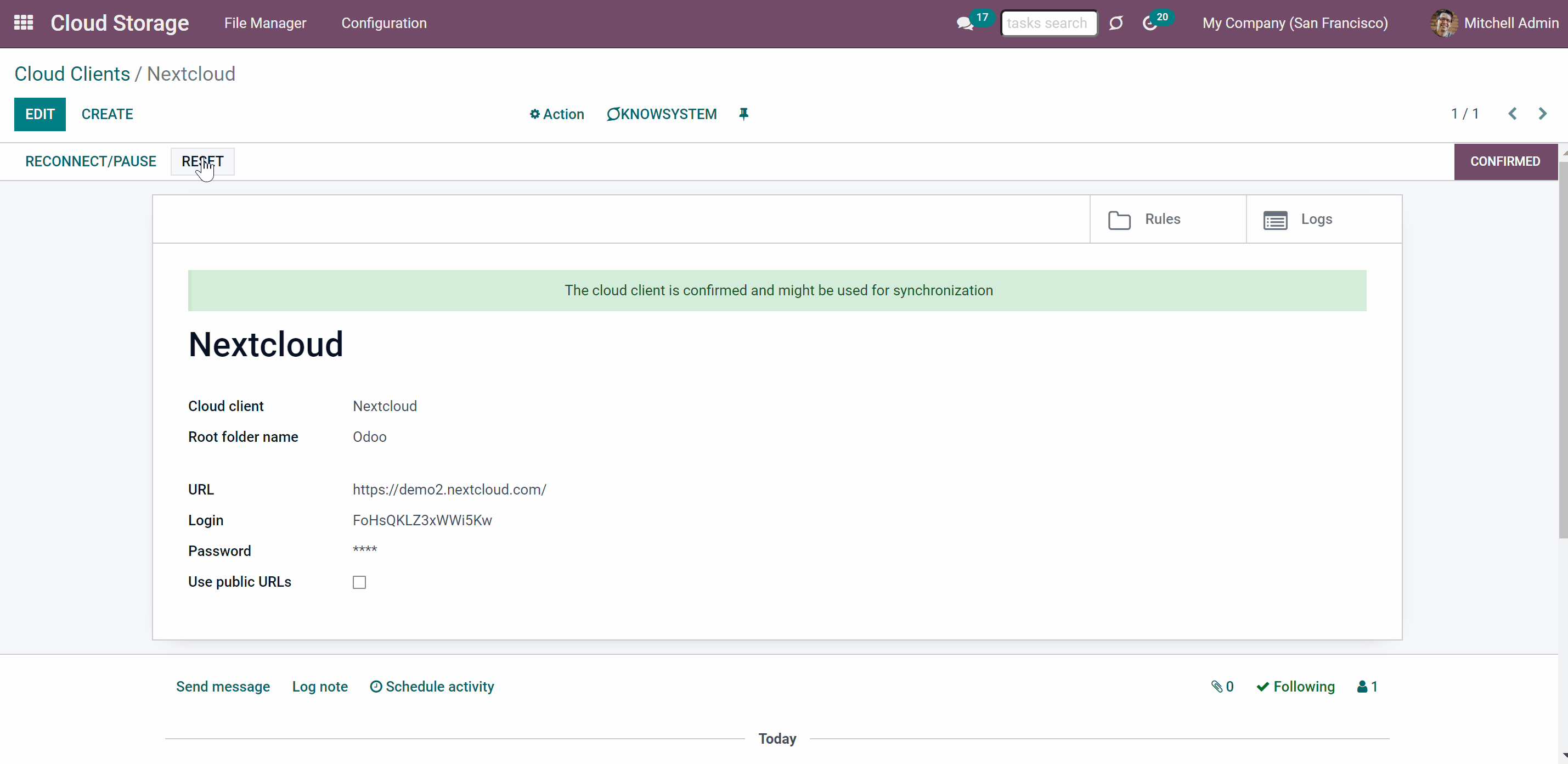Click the masked Password value

[365, 550]
